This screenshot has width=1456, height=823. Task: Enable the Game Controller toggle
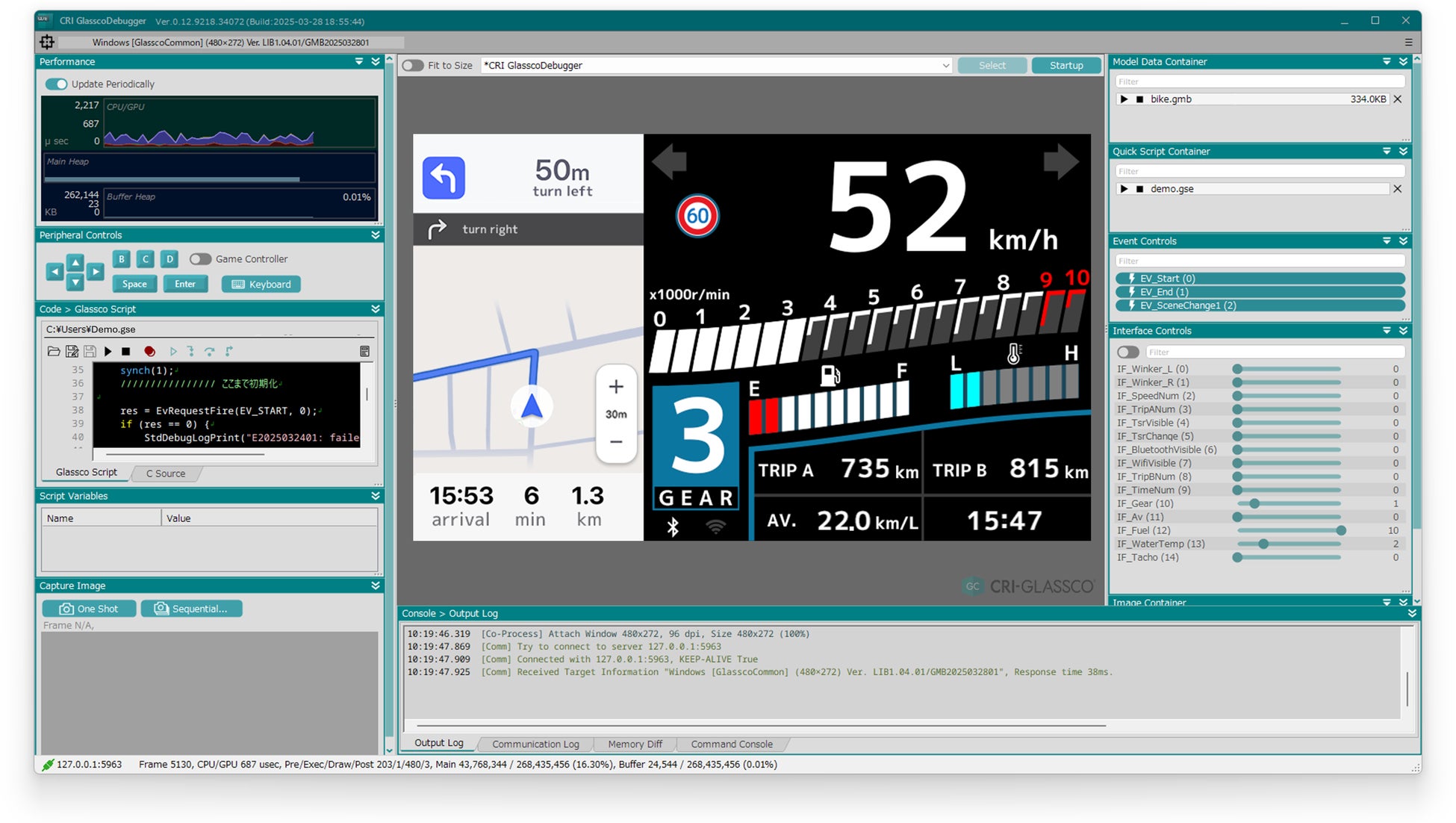[x=199, y=259]
